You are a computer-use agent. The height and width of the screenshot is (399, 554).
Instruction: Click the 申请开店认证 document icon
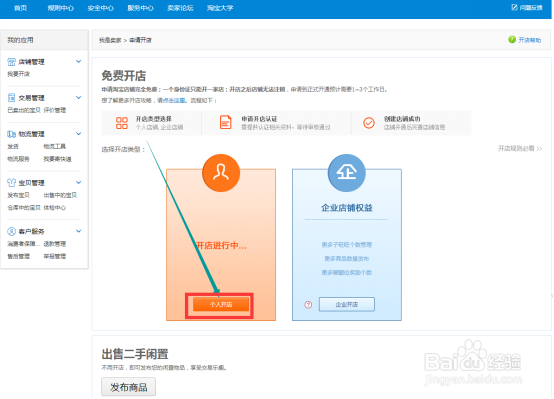click(225, 122)
